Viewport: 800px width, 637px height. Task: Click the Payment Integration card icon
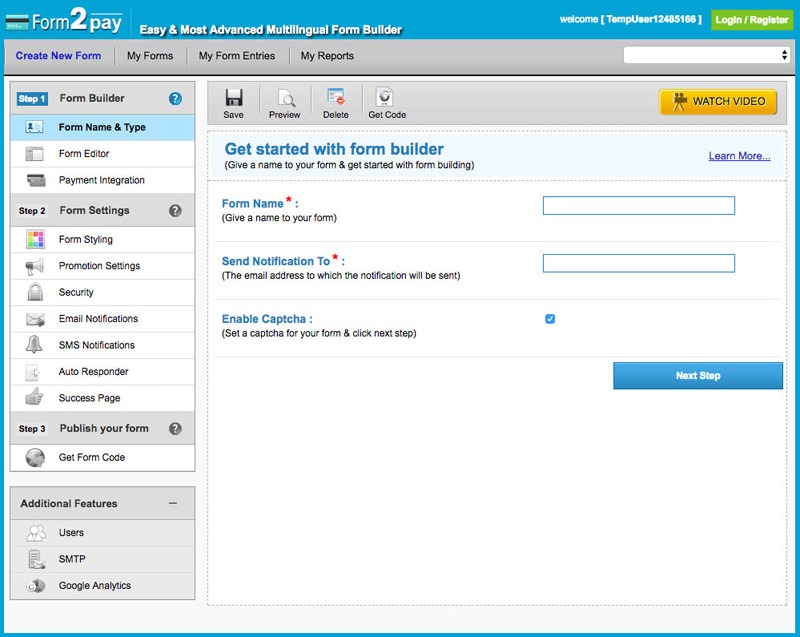pyautogui.click(x=36, y=180)
